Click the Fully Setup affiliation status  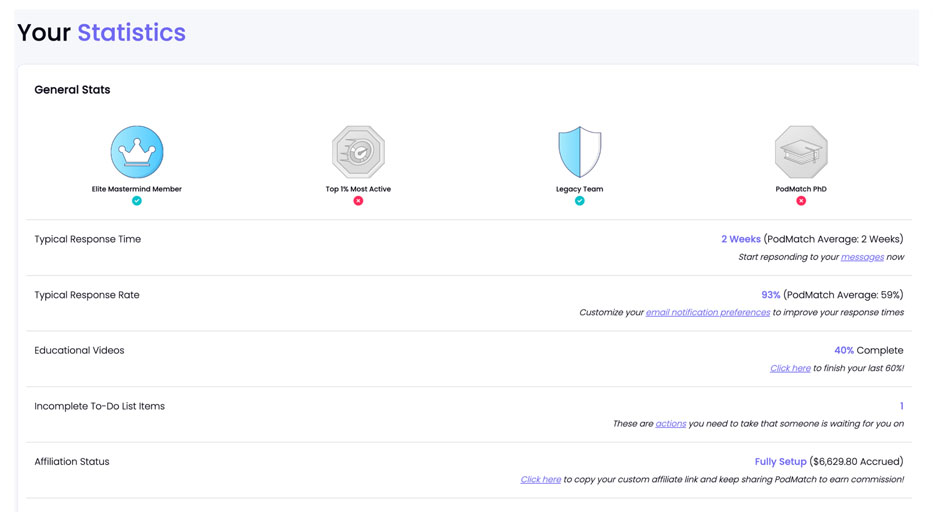click(780, 462)
